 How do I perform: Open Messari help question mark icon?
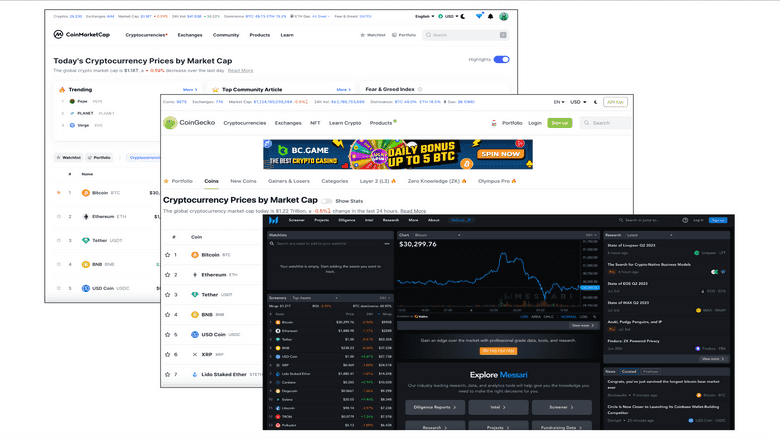coord(686,220)
